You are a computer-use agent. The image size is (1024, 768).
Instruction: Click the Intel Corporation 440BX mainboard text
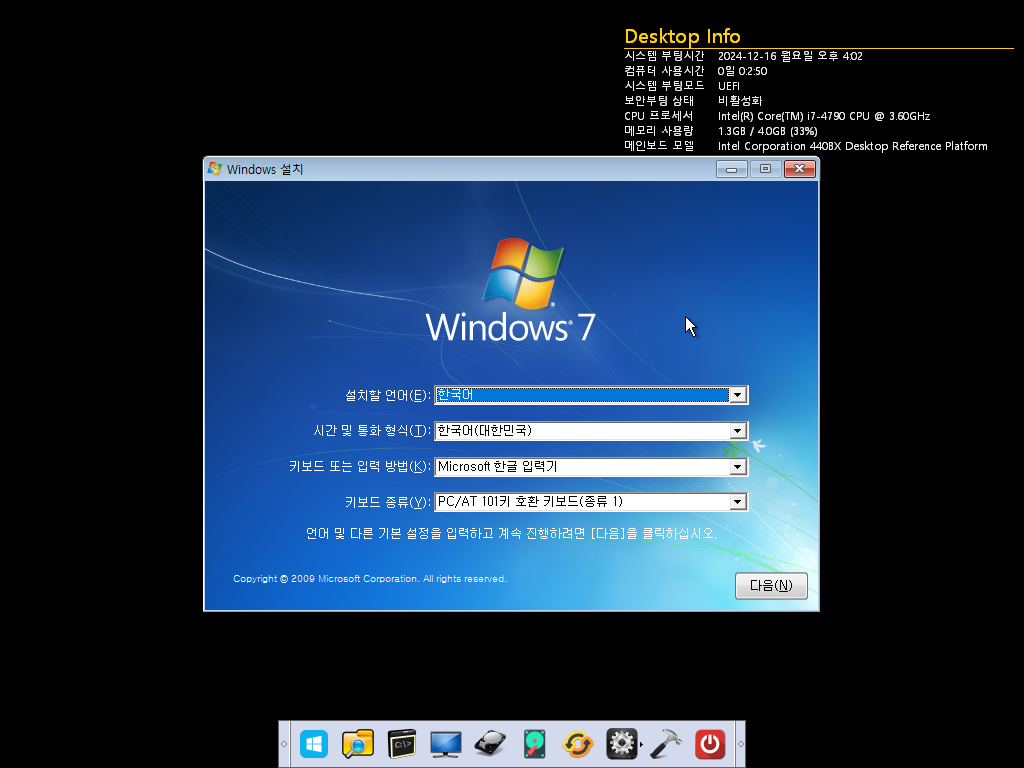[x=852, y=146]
